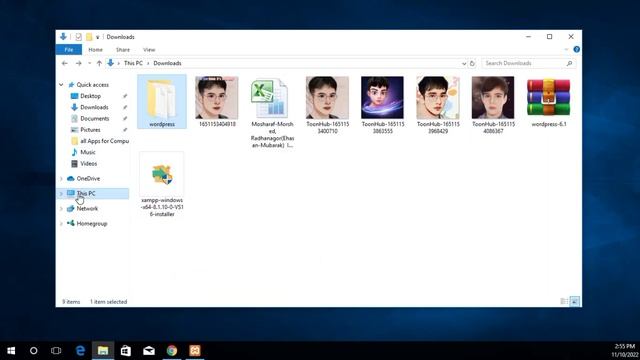Open Documents in navigation pane
The height and width of the screenshot is (360, 640).
[95, 118]
